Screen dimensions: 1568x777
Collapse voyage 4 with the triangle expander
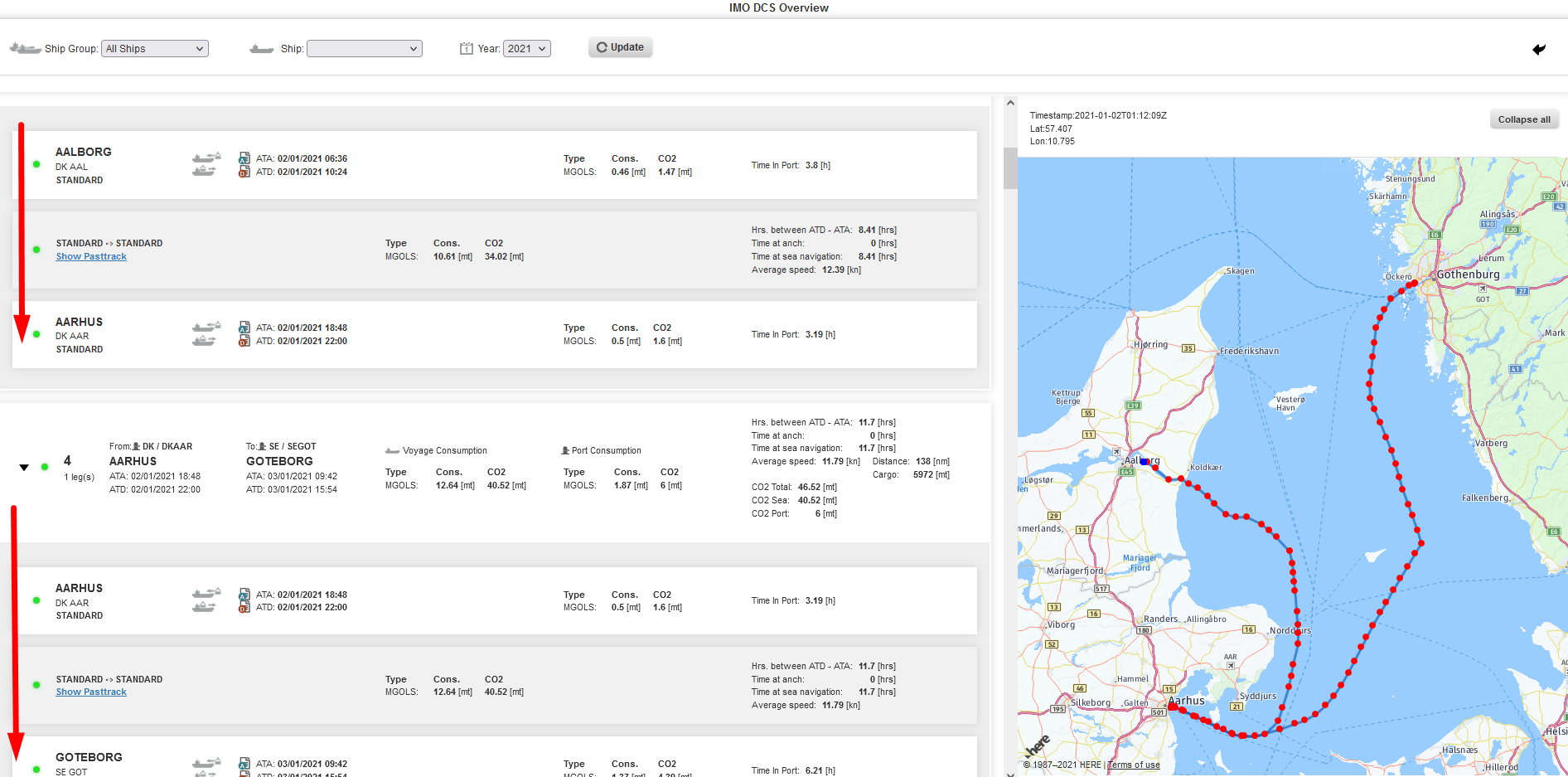point(24,468)
